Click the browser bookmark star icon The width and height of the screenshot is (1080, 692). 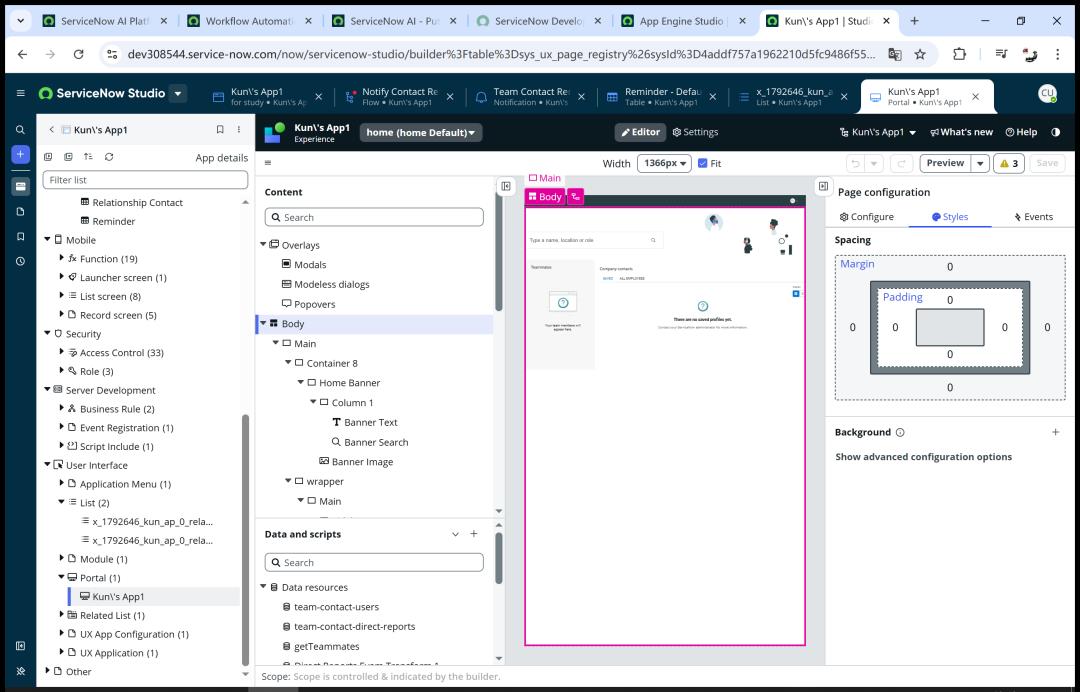pyautogui.click(x=920, y=54)
